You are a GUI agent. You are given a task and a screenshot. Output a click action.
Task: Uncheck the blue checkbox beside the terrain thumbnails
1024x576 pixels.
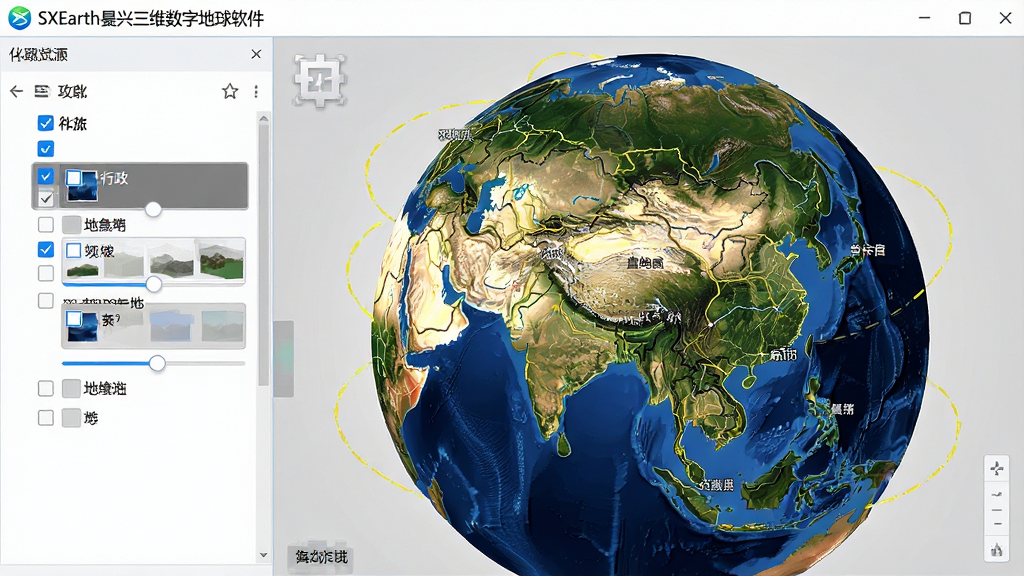46,249
